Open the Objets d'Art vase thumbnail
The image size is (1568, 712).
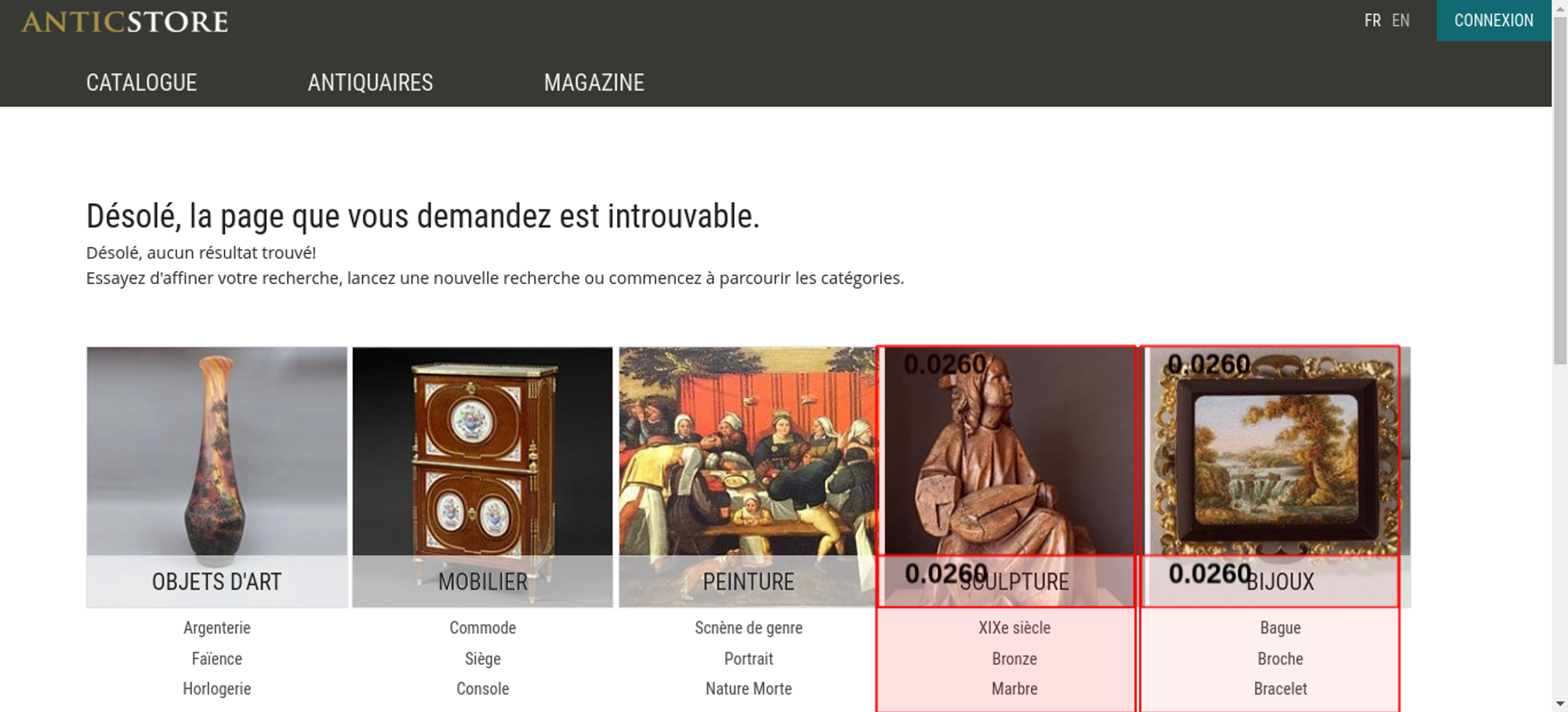click(x=217, y=477)
